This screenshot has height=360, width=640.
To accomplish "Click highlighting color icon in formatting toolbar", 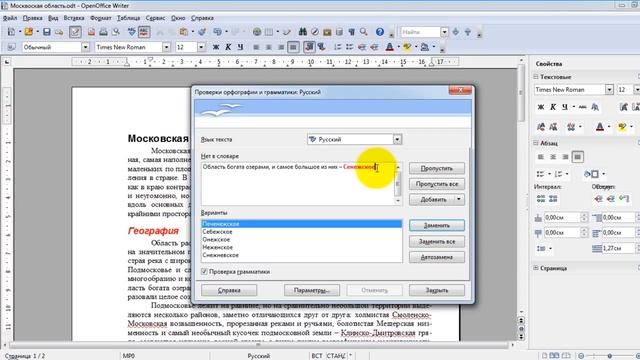I will point(407,47).
